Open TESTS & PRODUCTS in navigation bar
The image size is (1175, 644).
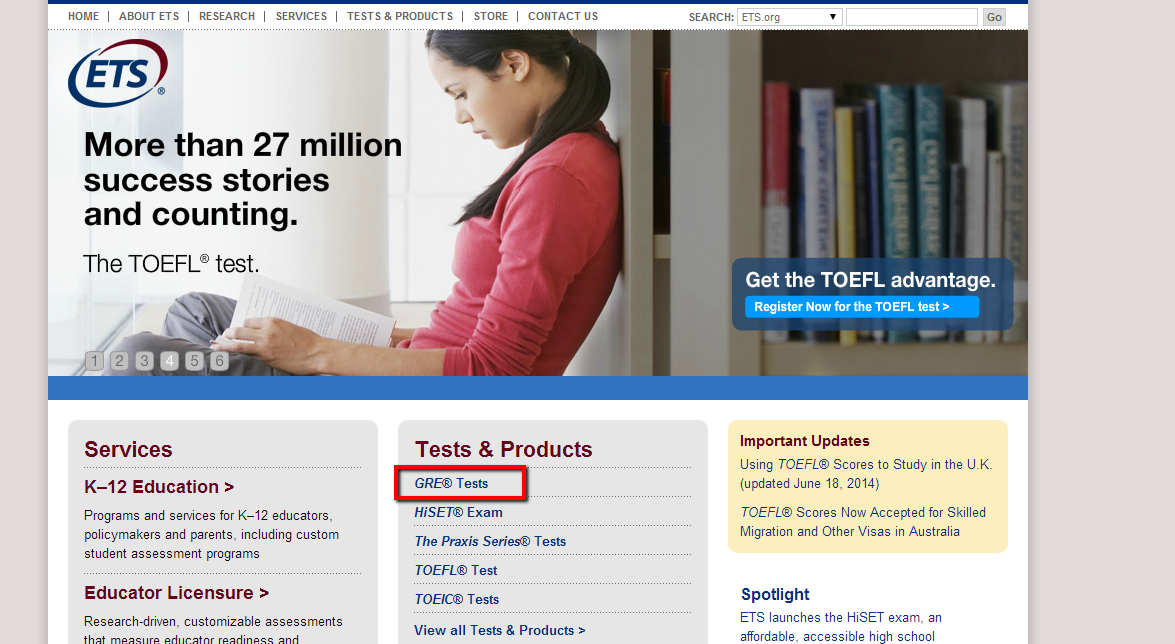400,16
